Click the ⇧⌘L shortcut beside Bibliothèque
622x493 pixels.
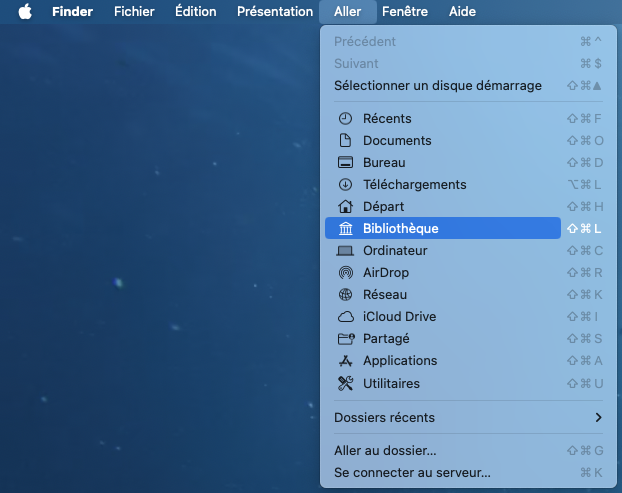click(584, 228)
